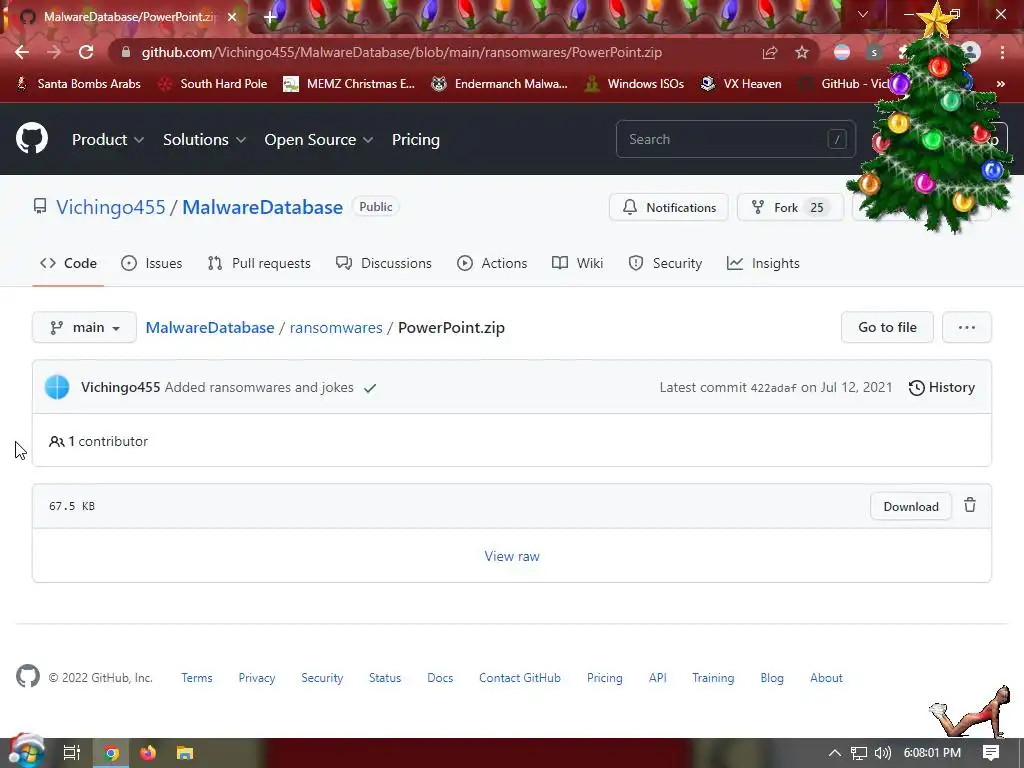Switch to the Issues tab
Screen dimensions: 1024x768
152,263
